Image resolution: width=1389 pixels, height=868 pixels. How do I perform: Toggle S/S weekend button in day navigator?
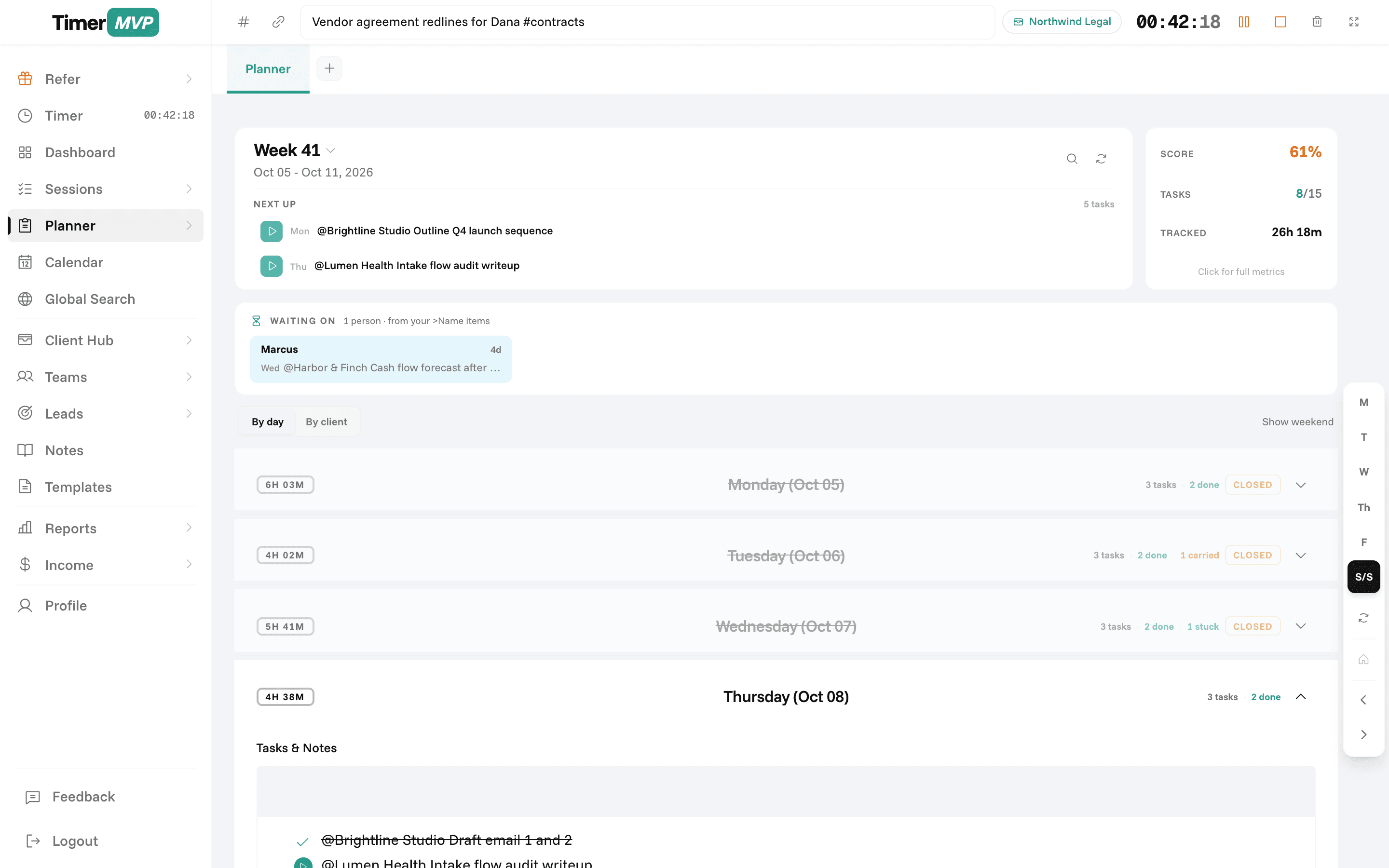pyautogui.click(x=1364, y=577)
